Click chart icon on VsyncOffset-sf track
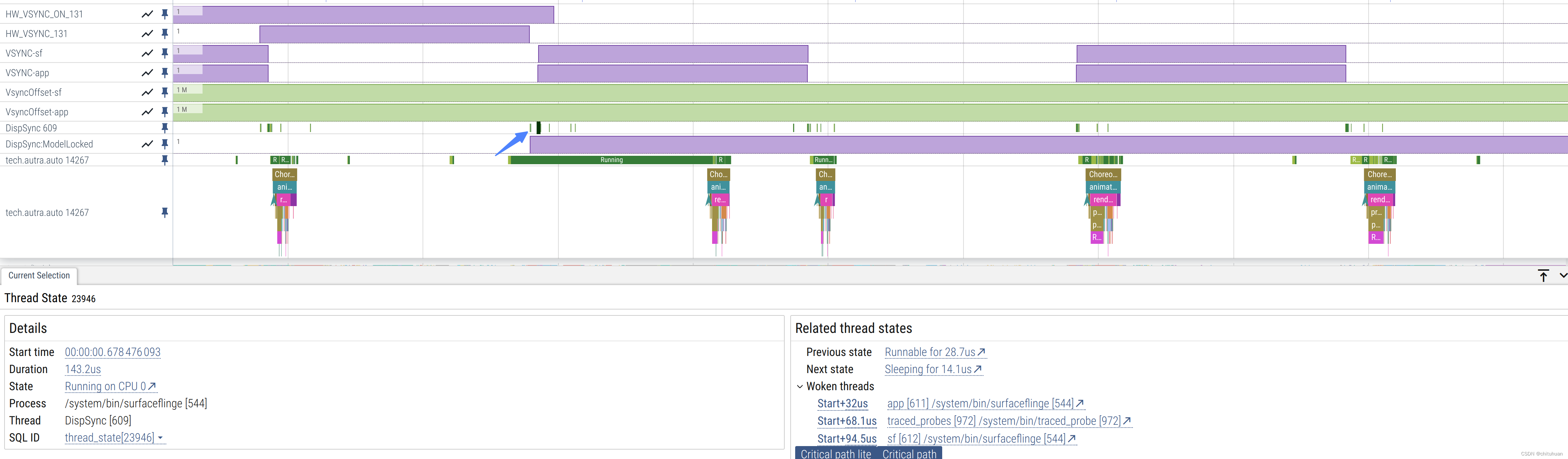This screenshot has width=1568, height=459. (x=147, y=92)
